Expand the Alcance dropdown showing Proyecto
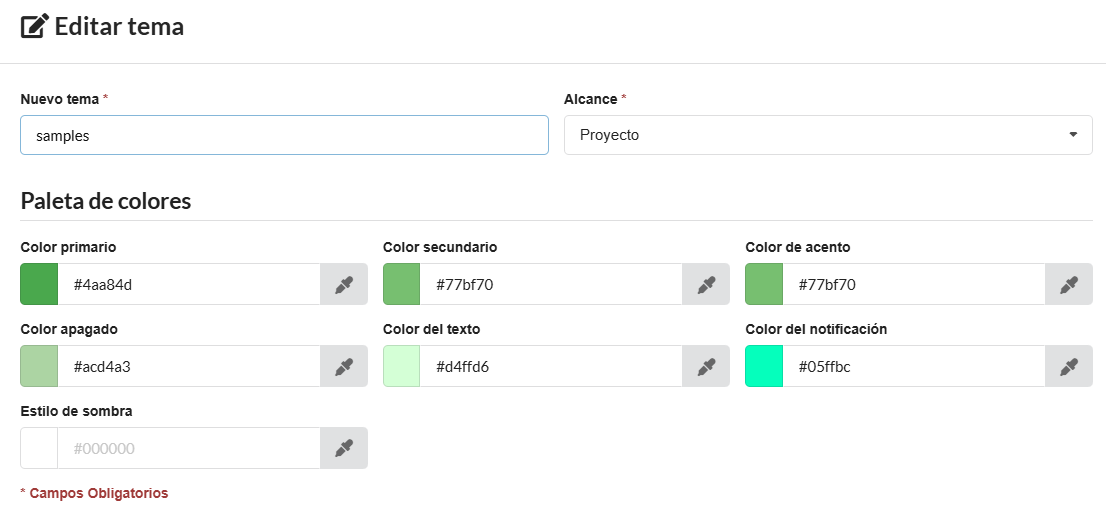This screenshot has width=1106, height=526. (827, 135)
